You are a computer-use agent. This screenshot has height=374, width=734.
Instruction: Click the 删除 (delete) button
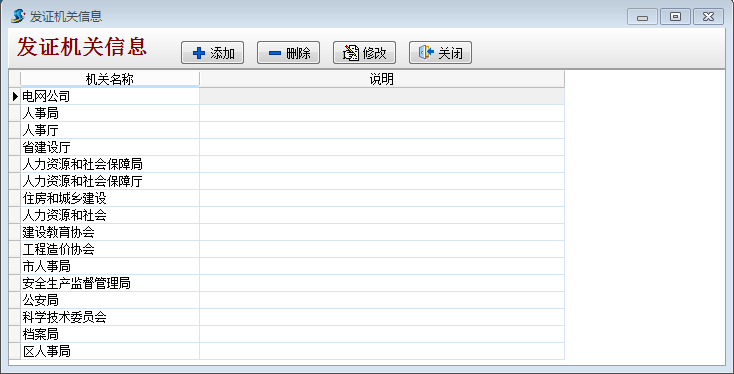pyautogui.click(x=288, y=53)
